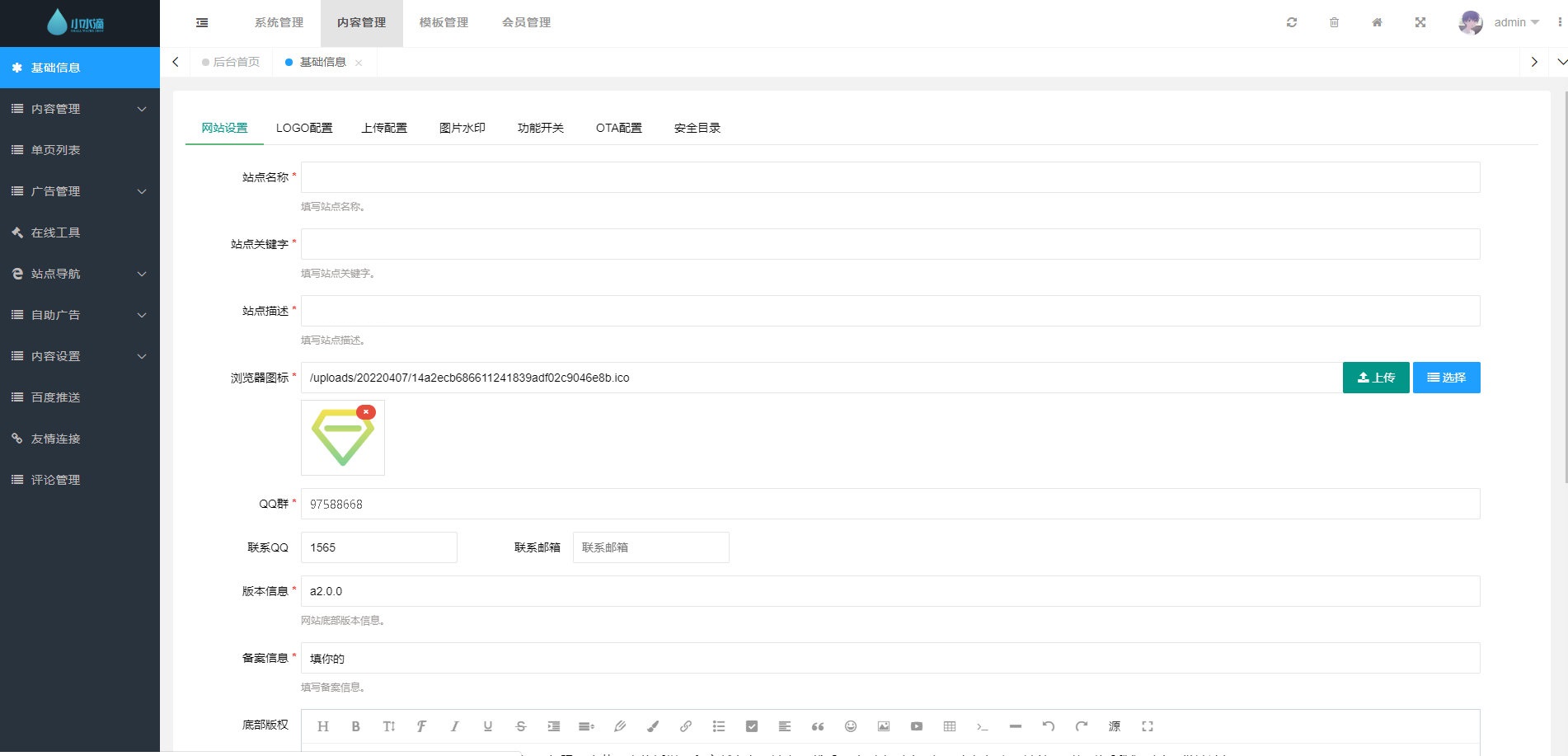Open the home icon in header

point(1377,22)
